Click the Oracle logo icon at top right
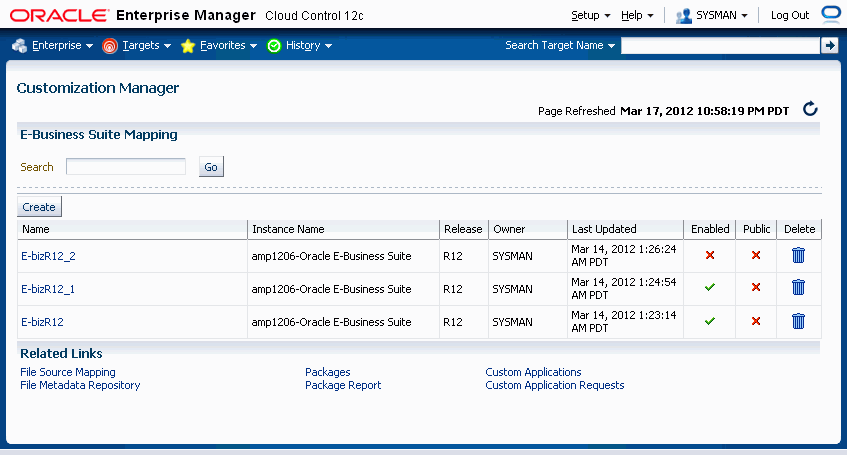847x455 pixels. [x=831, y=14]
